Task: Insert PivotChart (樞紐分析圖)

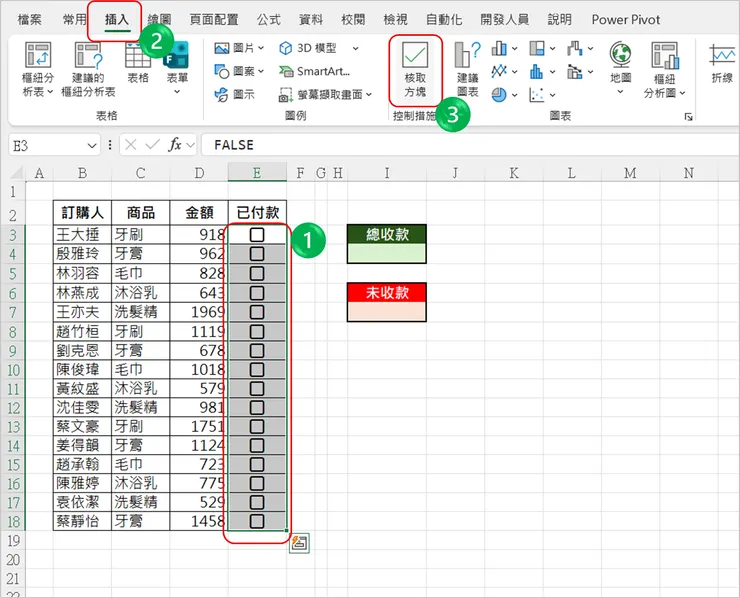Action: [x=664, y=69]
